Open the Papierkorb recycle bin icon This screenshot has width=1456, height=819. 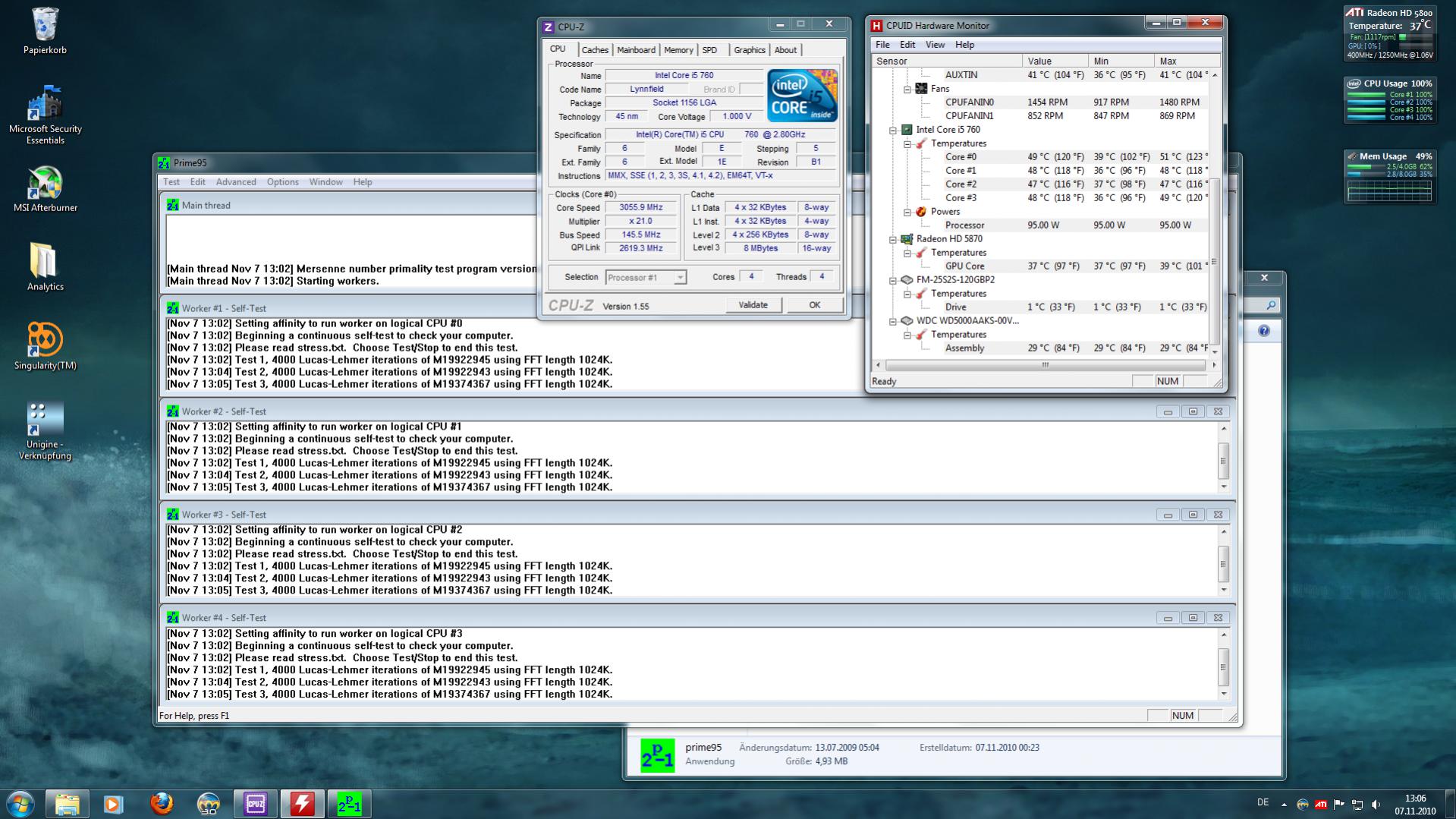45,30
